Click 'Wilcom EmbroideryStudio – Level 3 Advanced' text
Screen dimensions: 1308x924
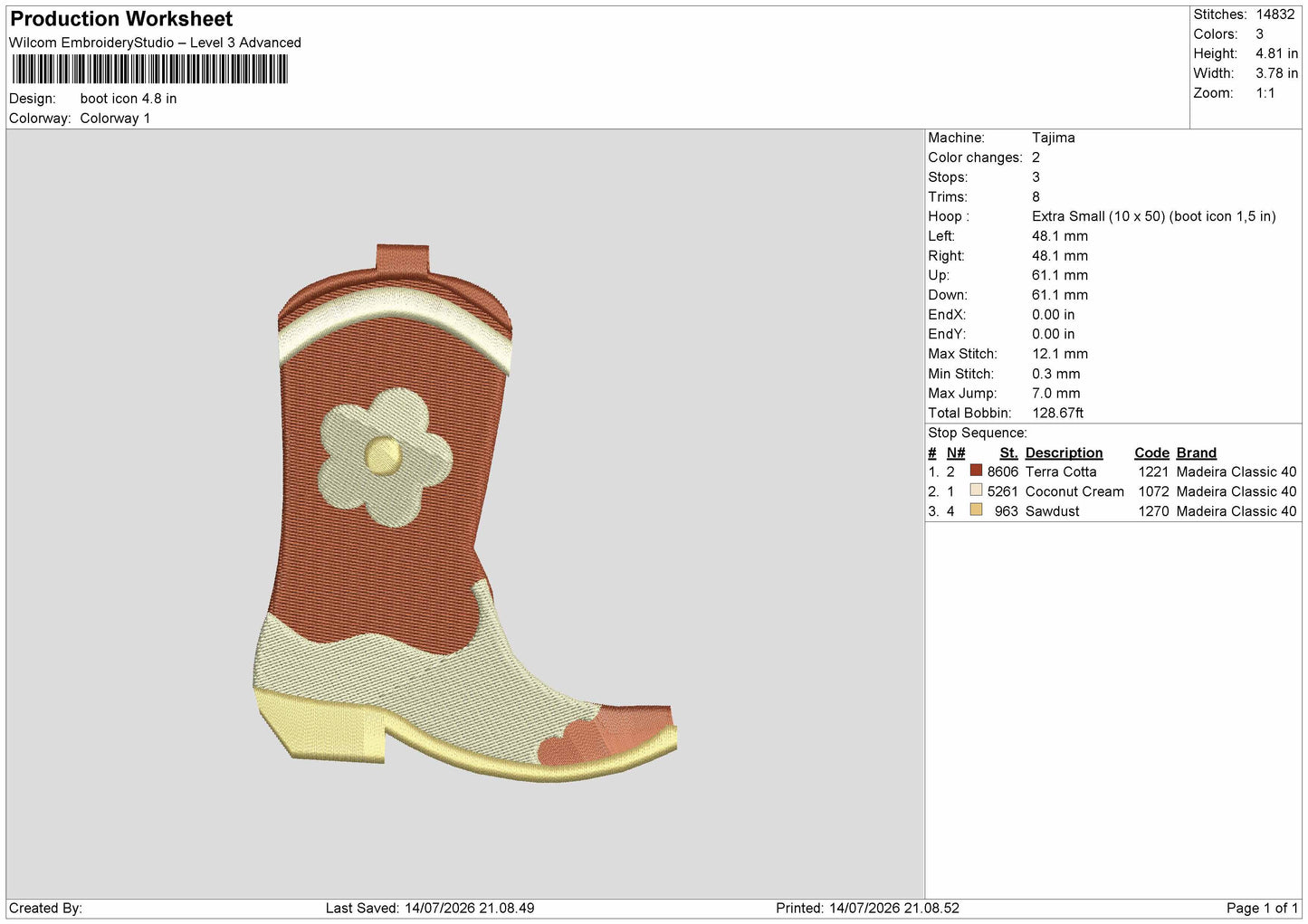(x=155, y=43)
